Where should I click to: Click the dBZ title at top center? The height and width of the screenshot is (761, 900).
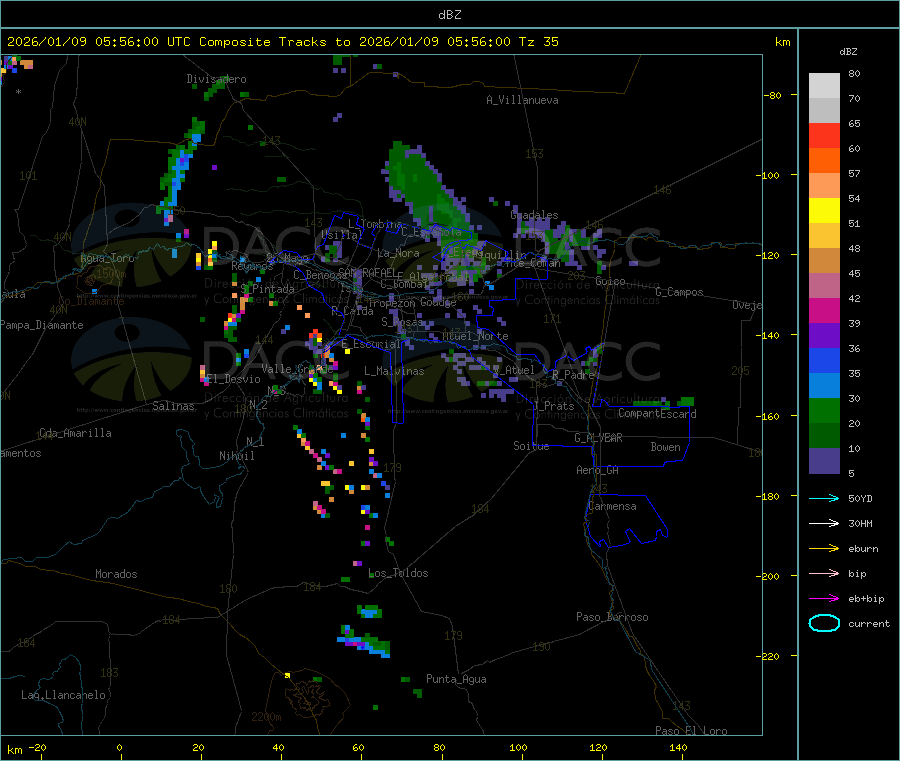click(449, 15)
